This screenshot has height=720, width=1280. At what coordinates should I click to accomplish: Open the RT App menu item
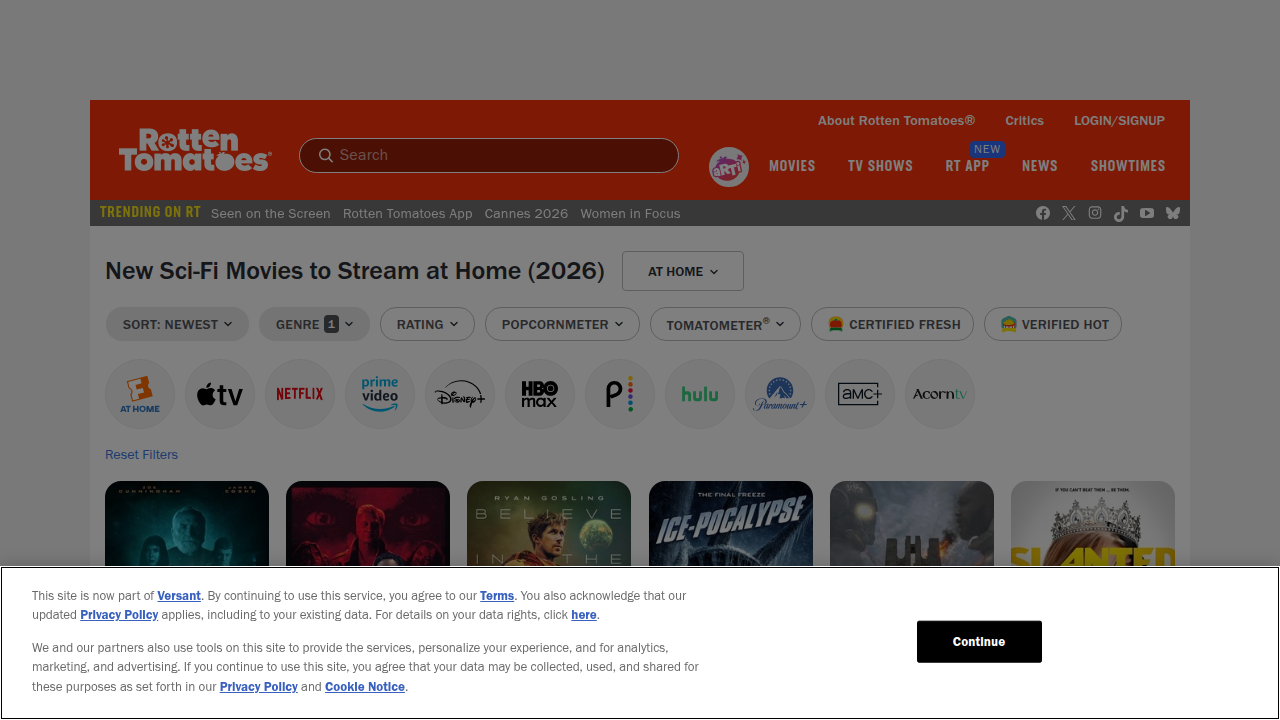(x=967, y=166)
